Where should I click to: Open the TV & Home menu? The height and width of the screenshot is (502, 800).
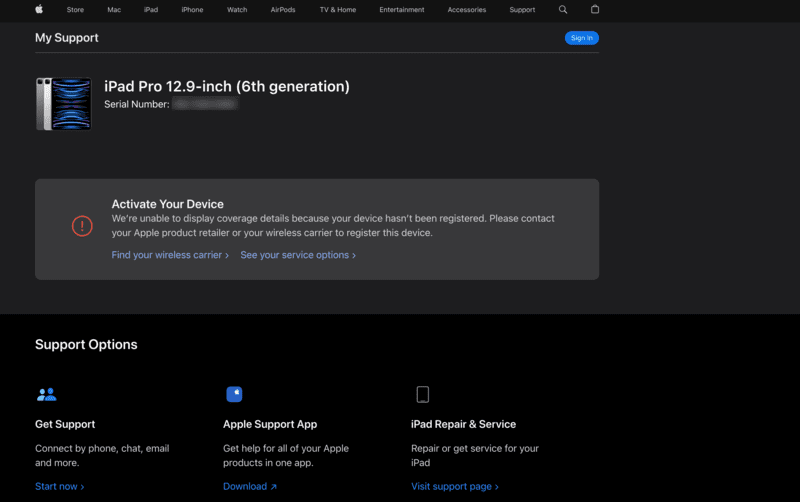(338, 10)
